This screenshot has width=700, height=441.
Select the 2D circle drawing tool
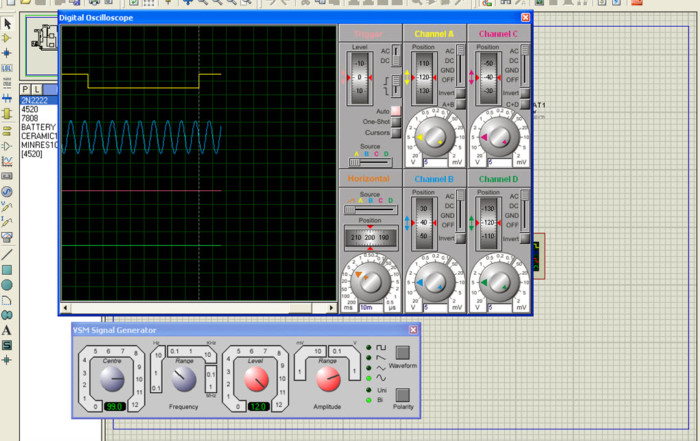(7, 285)
